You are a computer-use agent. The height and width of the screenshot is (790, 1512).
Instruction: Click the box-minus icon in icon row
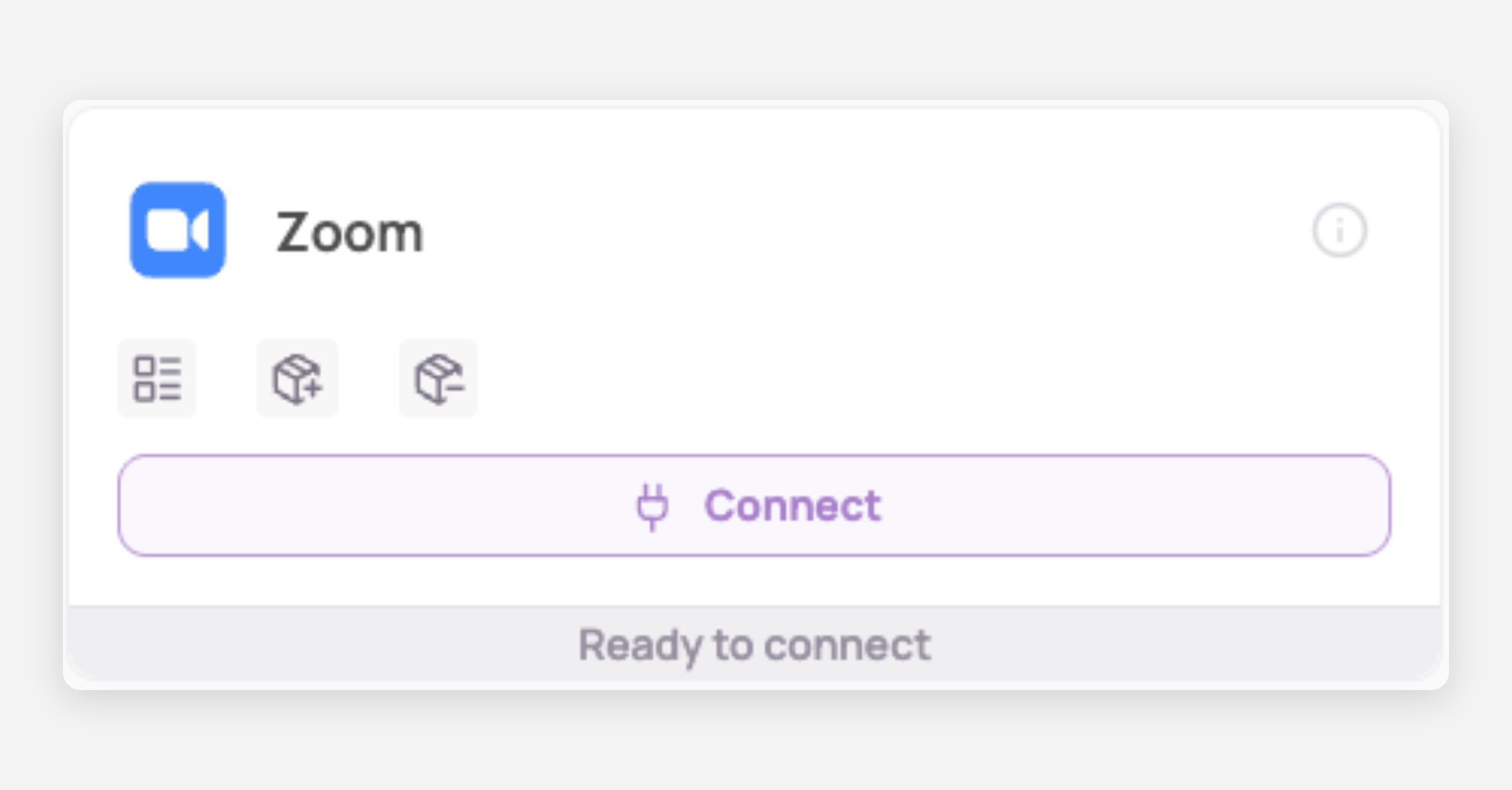438,379
